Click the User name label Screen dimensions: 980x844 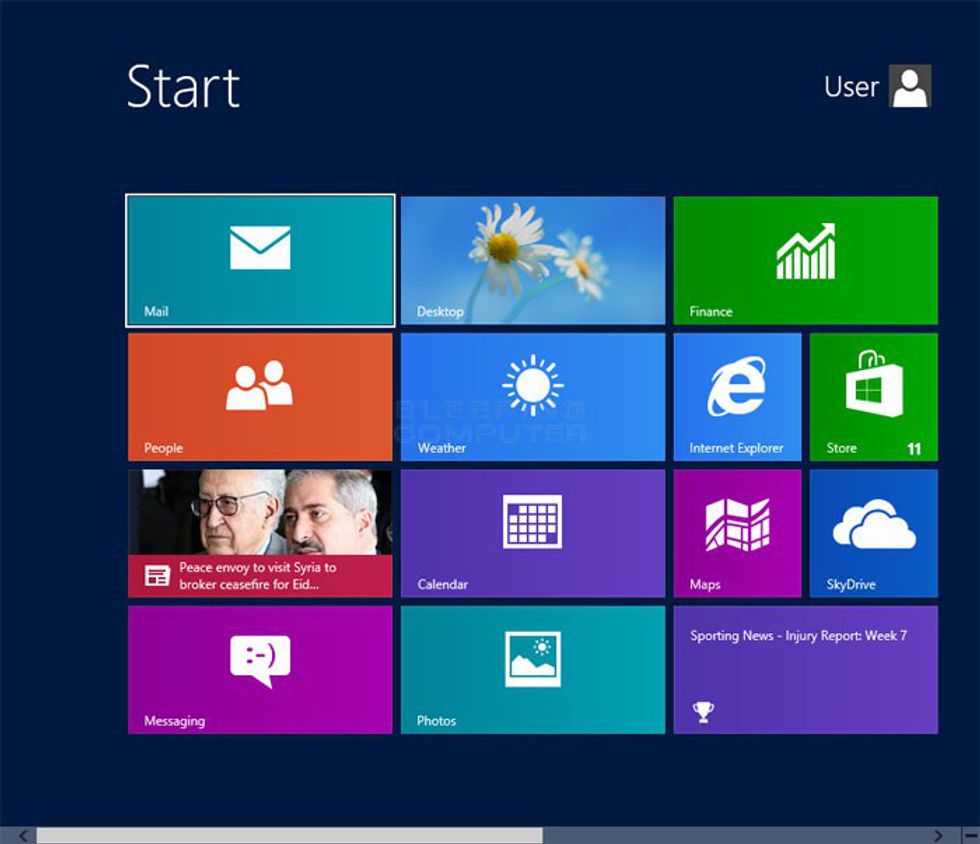tap(851, 88)
